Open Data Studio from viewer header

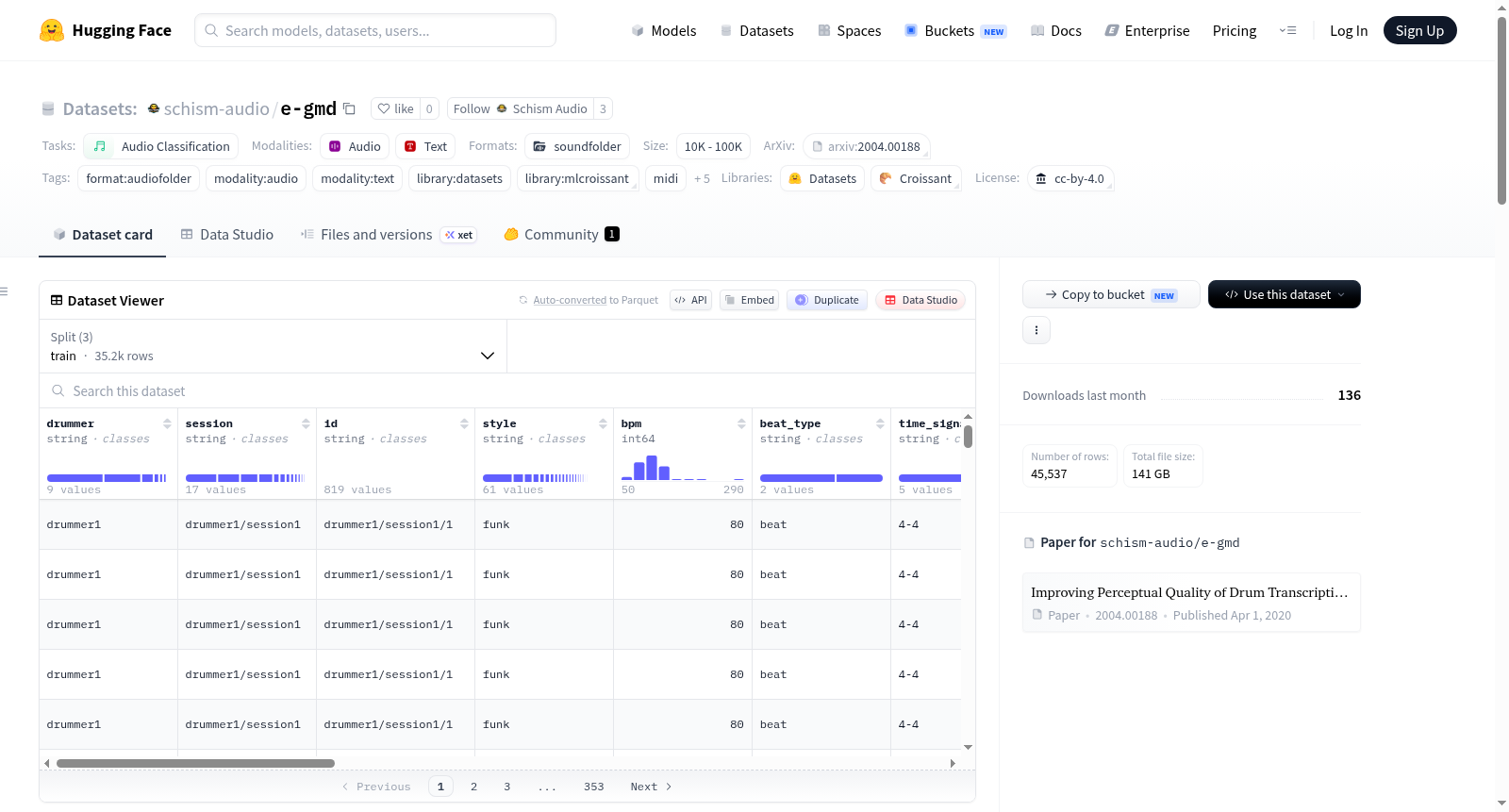[920, 300]
